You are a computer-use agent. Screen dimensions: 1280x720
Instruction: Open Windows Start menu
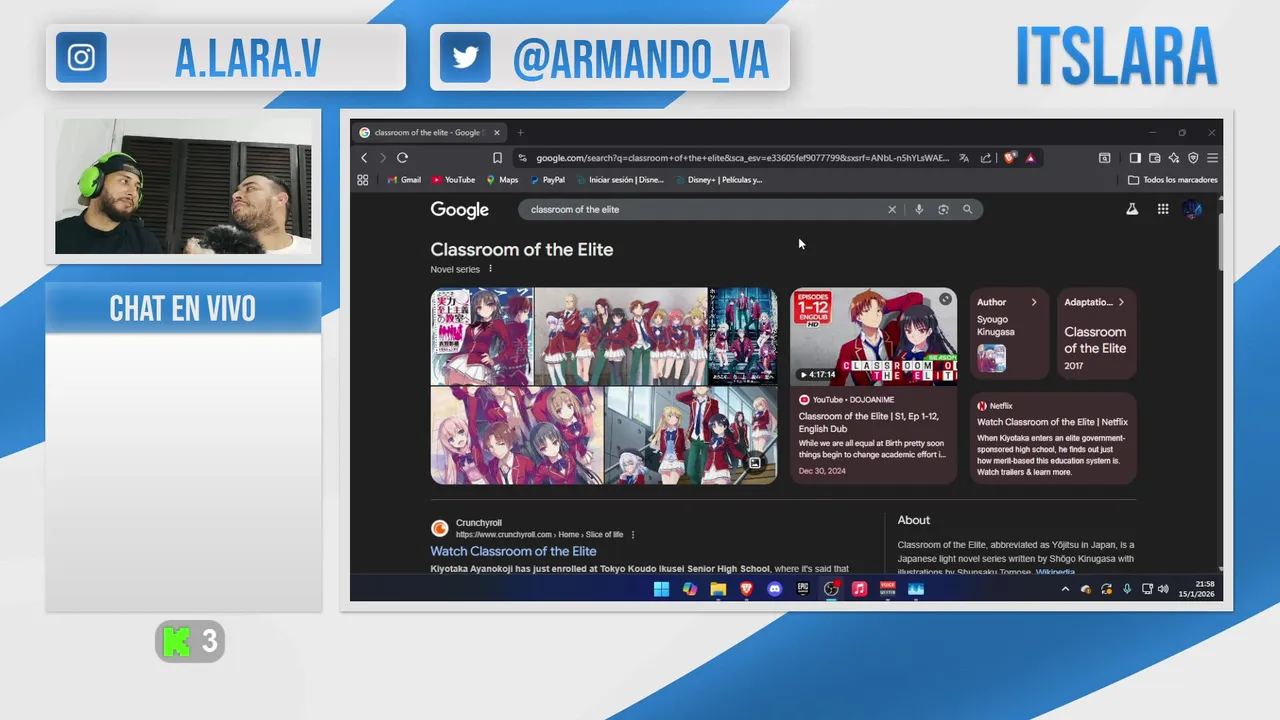tap(661, 589)
